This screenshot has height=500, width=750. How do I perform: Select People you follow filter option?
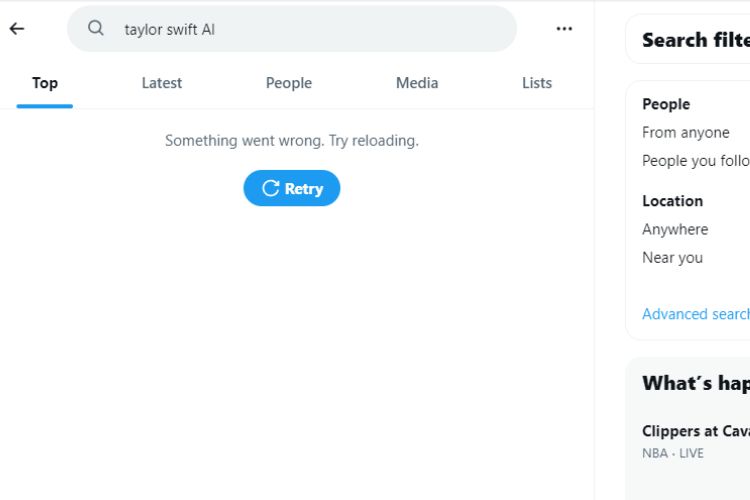click(696, 161)
